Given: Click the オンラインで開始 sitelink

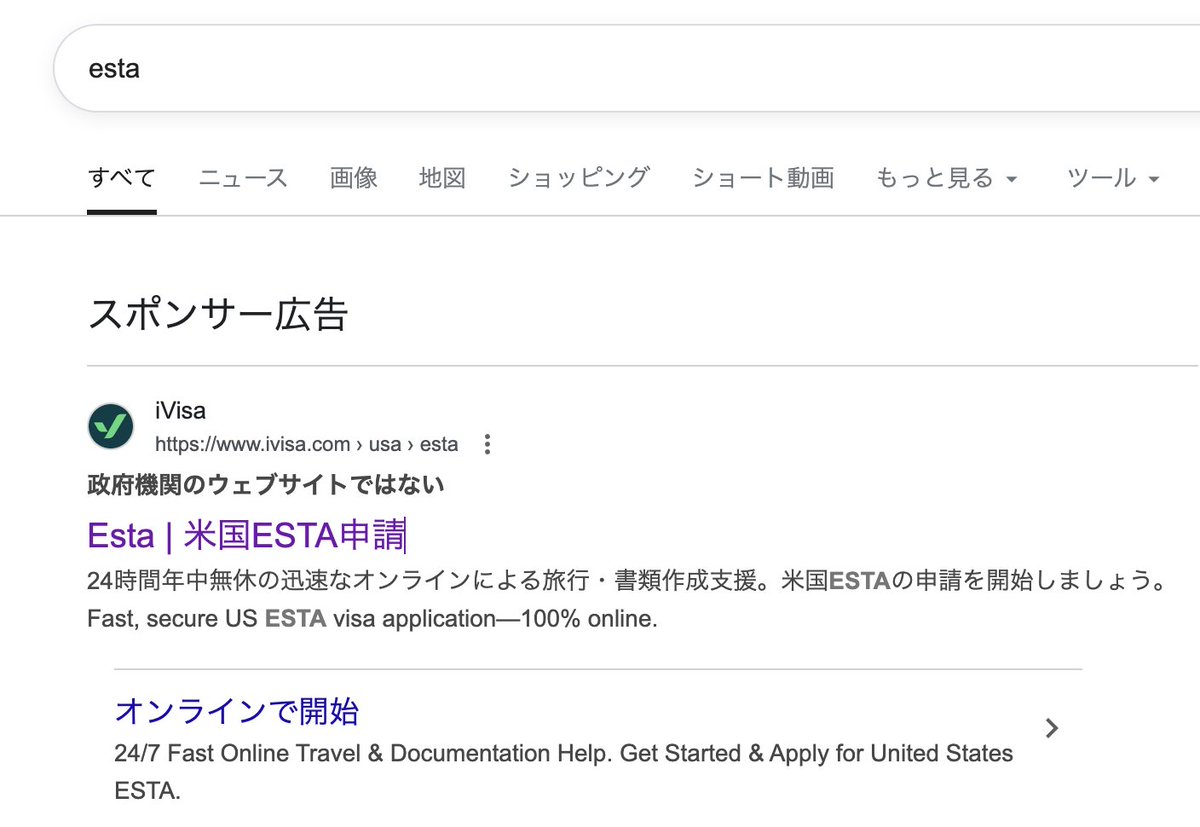Looking at the screenshot, I should tap(236, 711).
